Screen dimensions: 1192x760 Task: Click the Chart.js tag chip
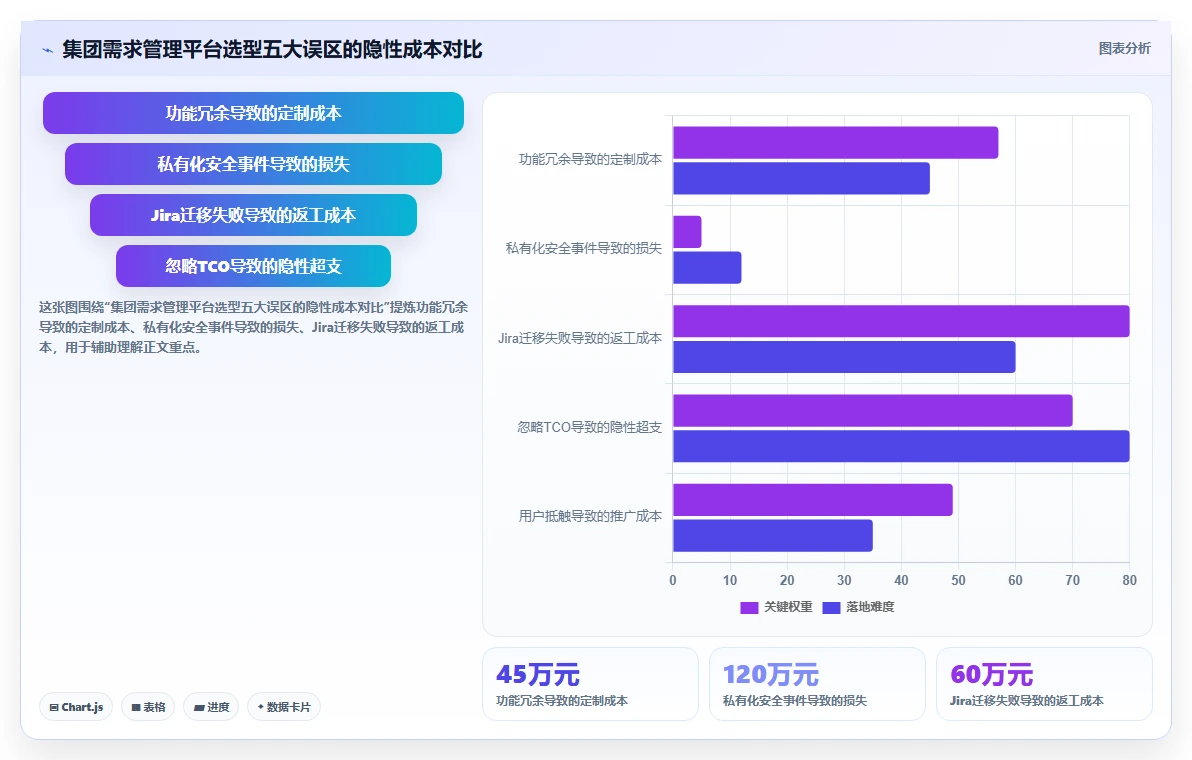[x=76, y=707]
